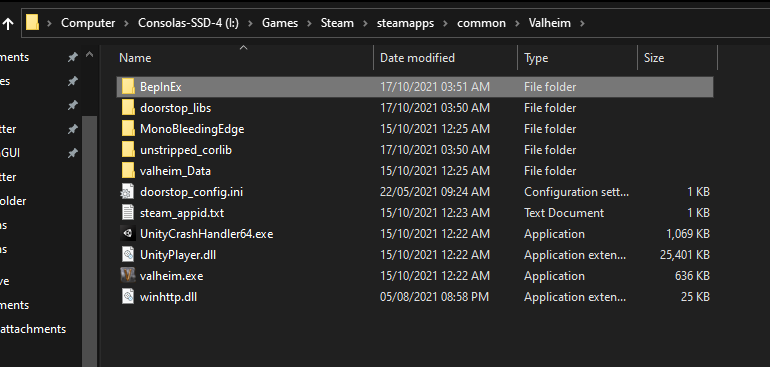Click the 636 KB size cell

[x=692, y=276]
